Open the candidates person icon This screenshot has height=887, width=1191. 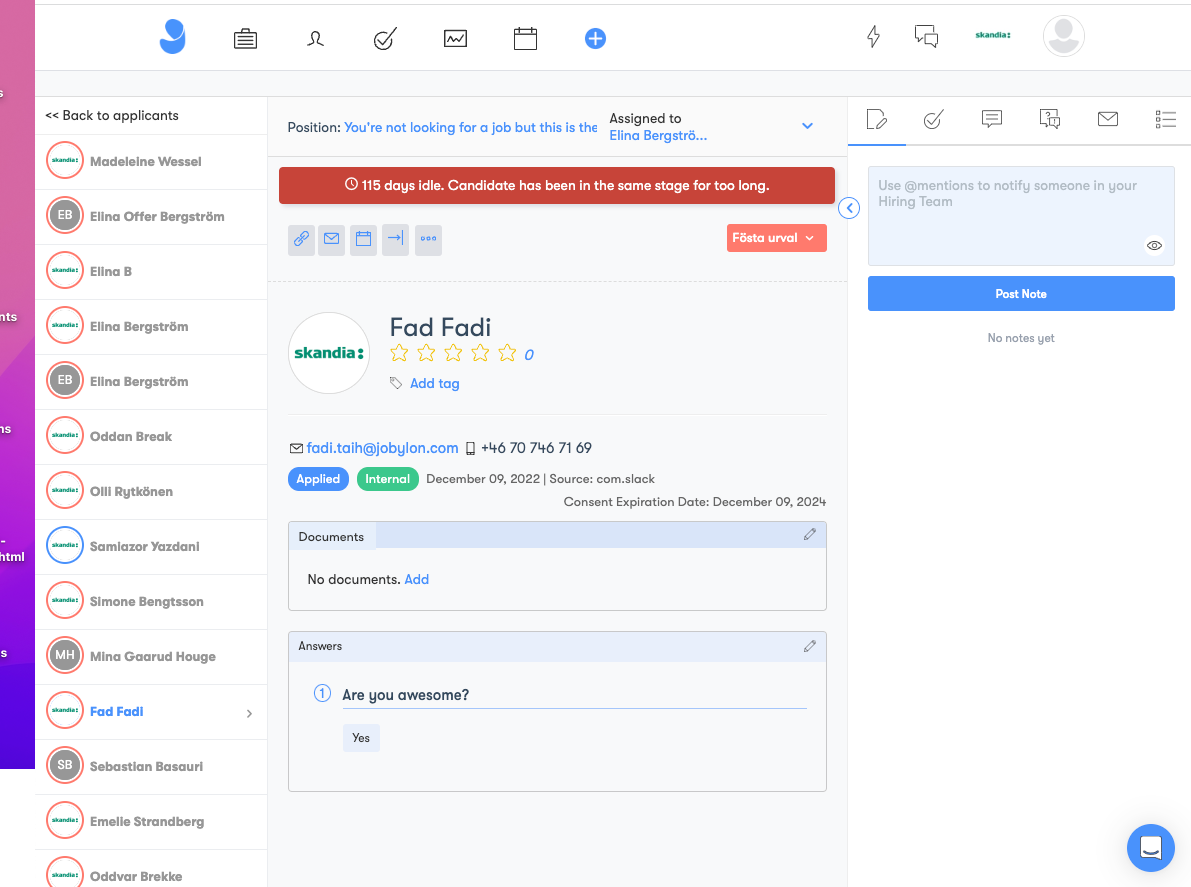315,39
